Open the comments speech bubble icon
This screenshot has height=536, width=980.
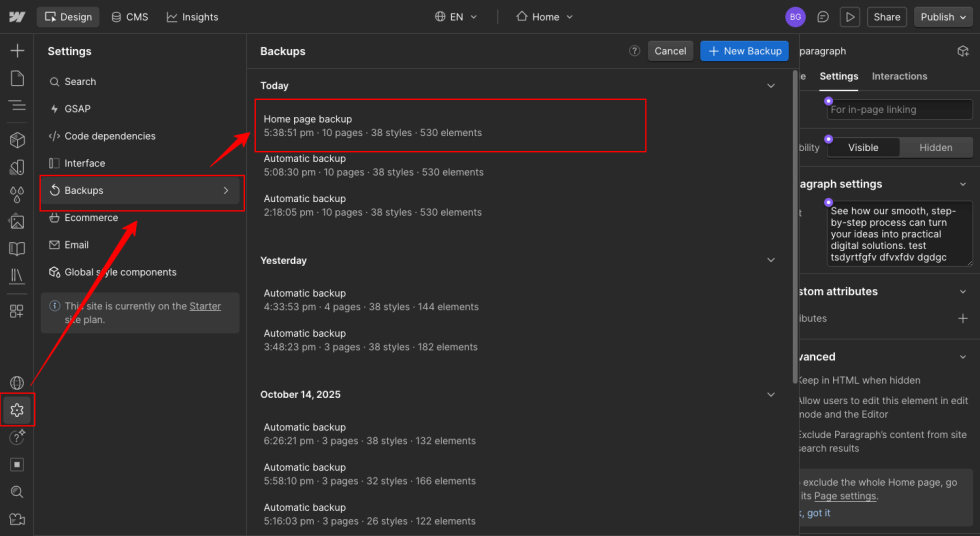[x=823, y=17]
